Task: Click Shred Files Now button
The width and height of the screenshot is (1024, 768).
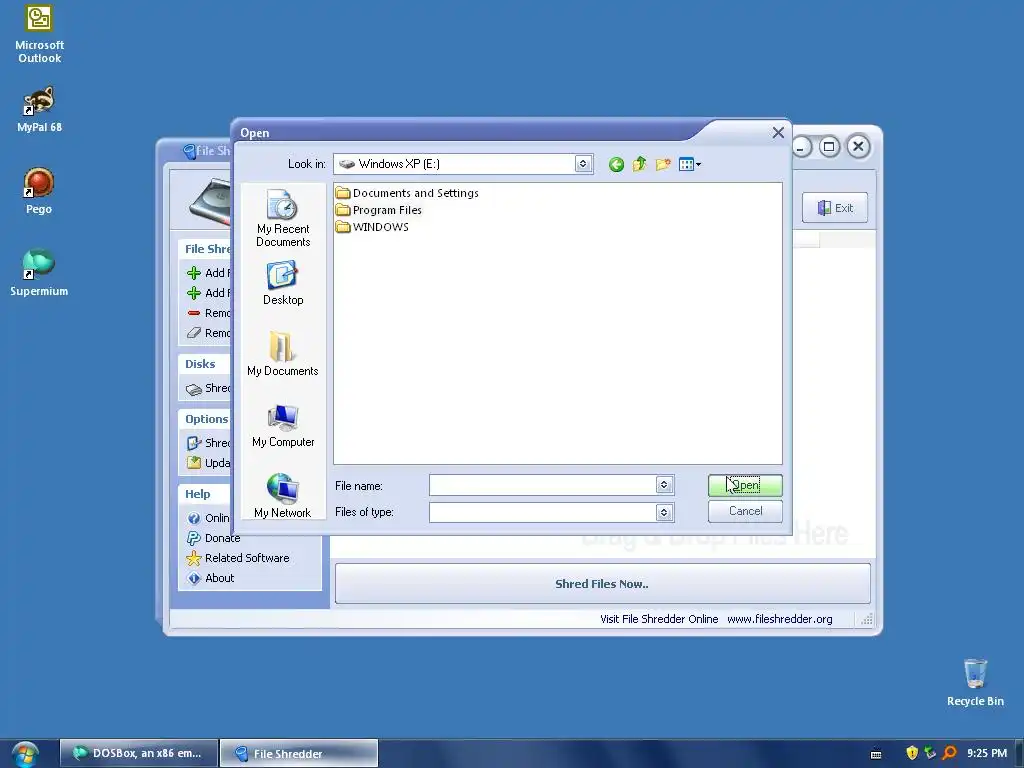Action: click(602, 584)
